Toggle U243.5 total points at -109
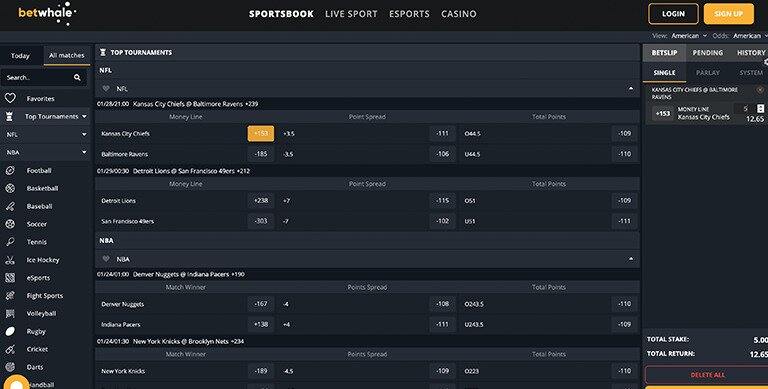768x389 pixels. click(624, 324)
